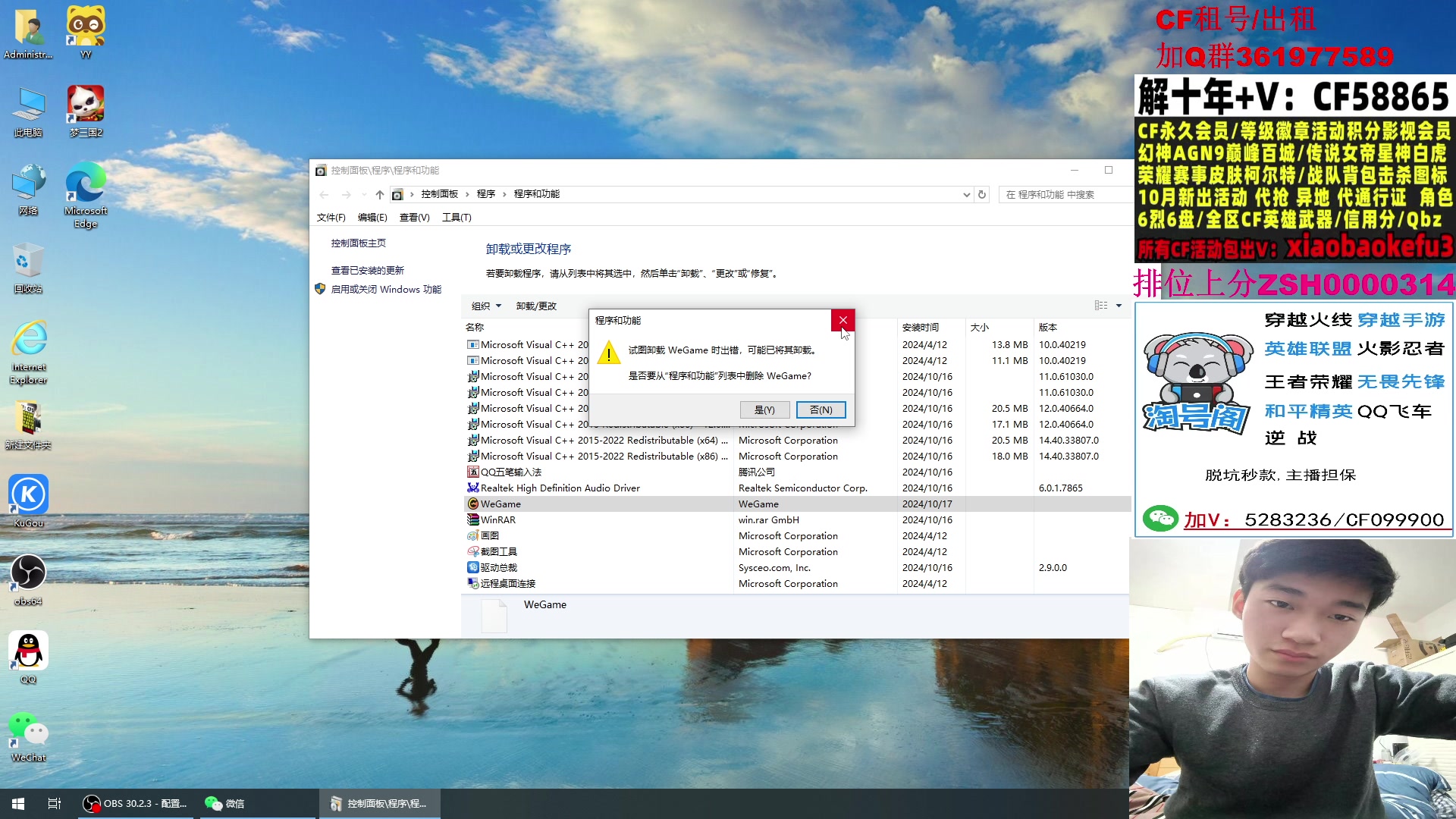Select 远程桌面连接 program row
Screen dimensions: 1456x819
tap(797, 584)
